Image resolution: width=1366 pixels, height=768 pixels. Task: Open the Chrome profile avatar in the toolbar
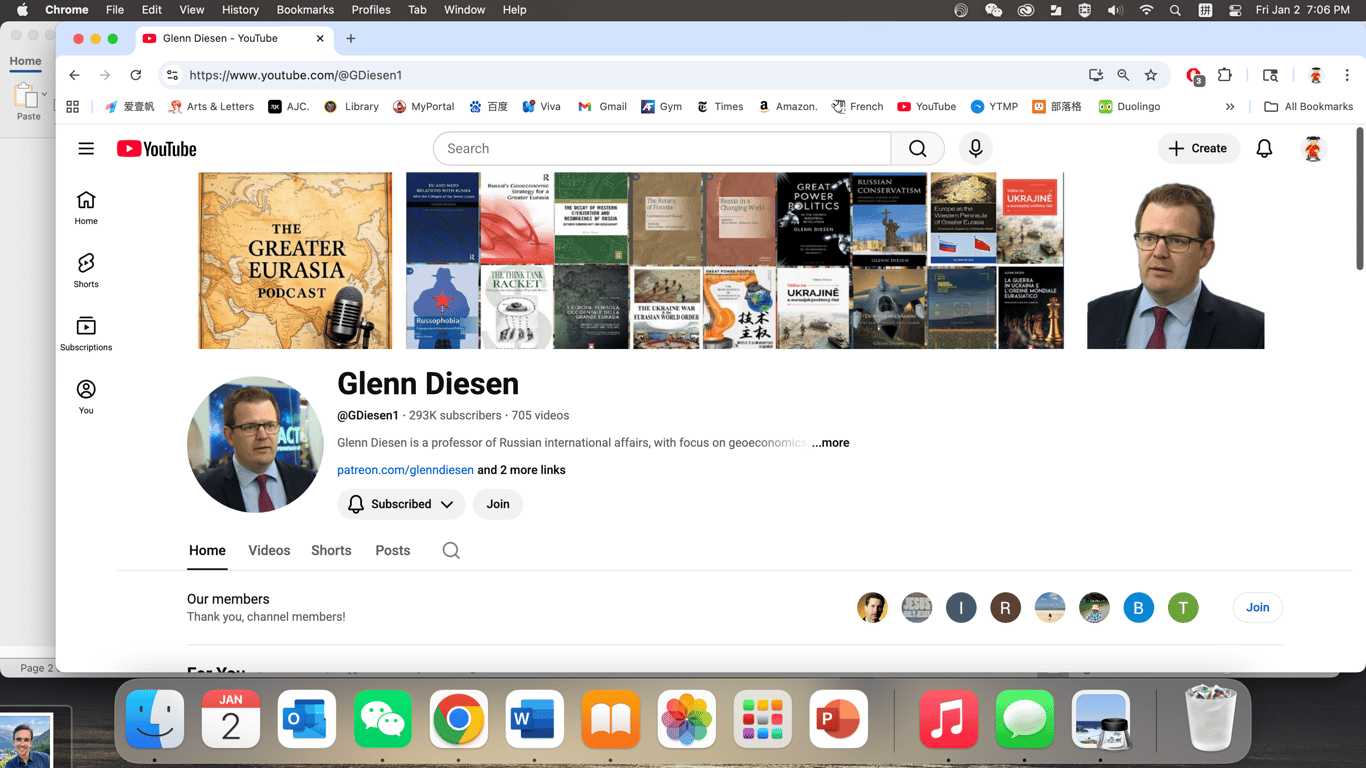[x=1316, y=75]
